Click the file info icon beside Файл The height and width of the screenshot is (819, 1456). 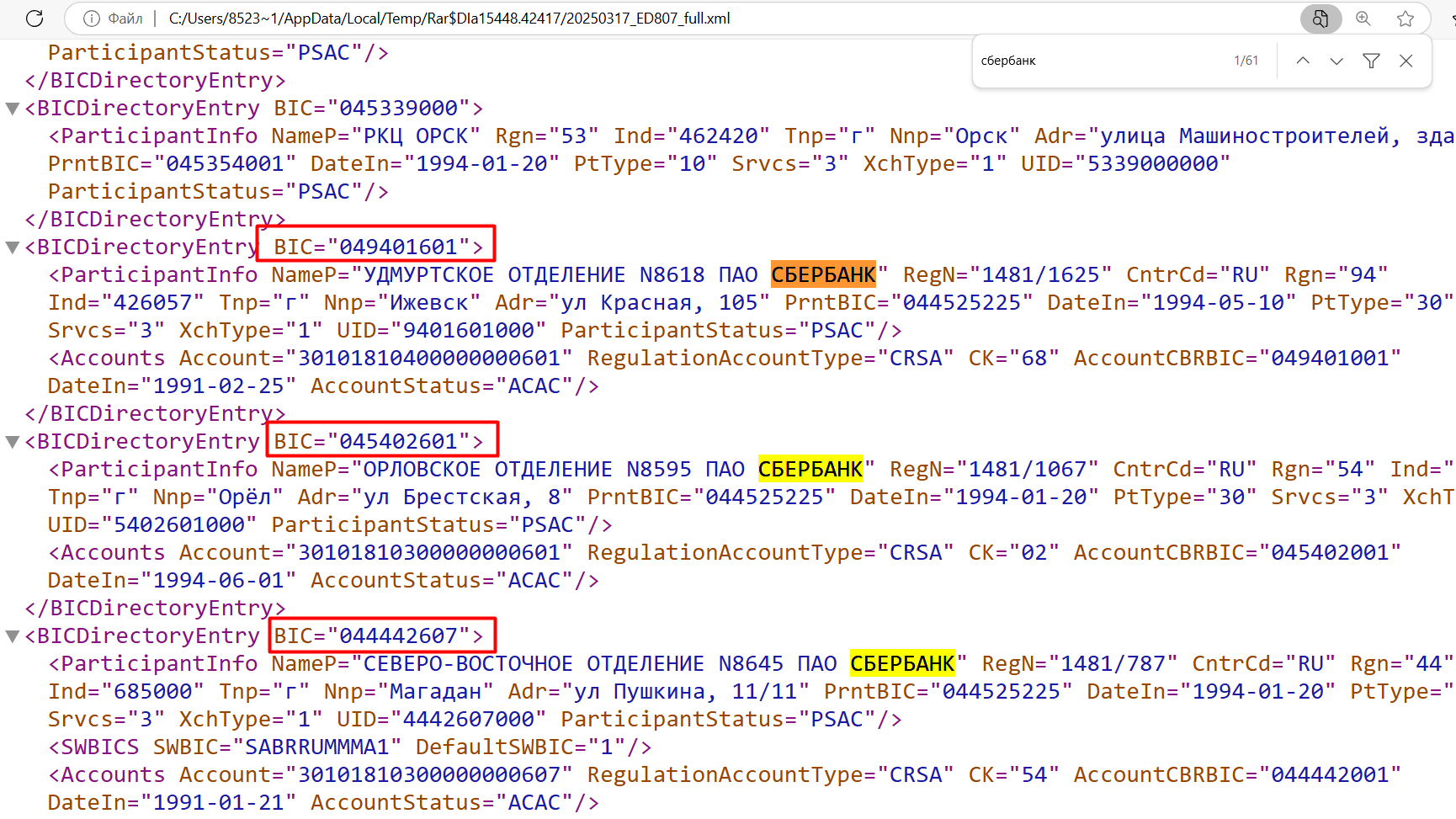pos(92,19)
